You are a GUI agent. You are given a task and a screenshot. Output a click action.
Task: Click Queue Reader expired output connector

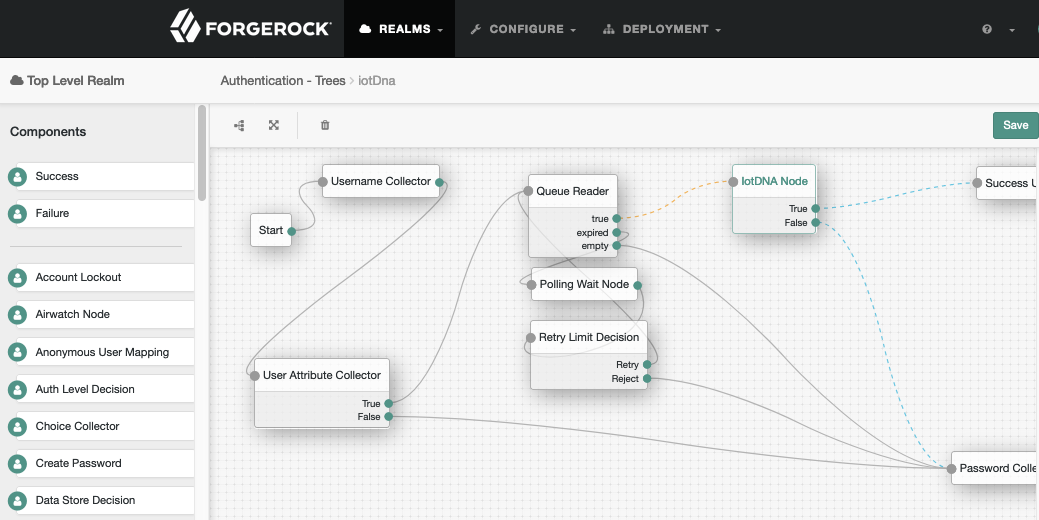coord(617,233)
